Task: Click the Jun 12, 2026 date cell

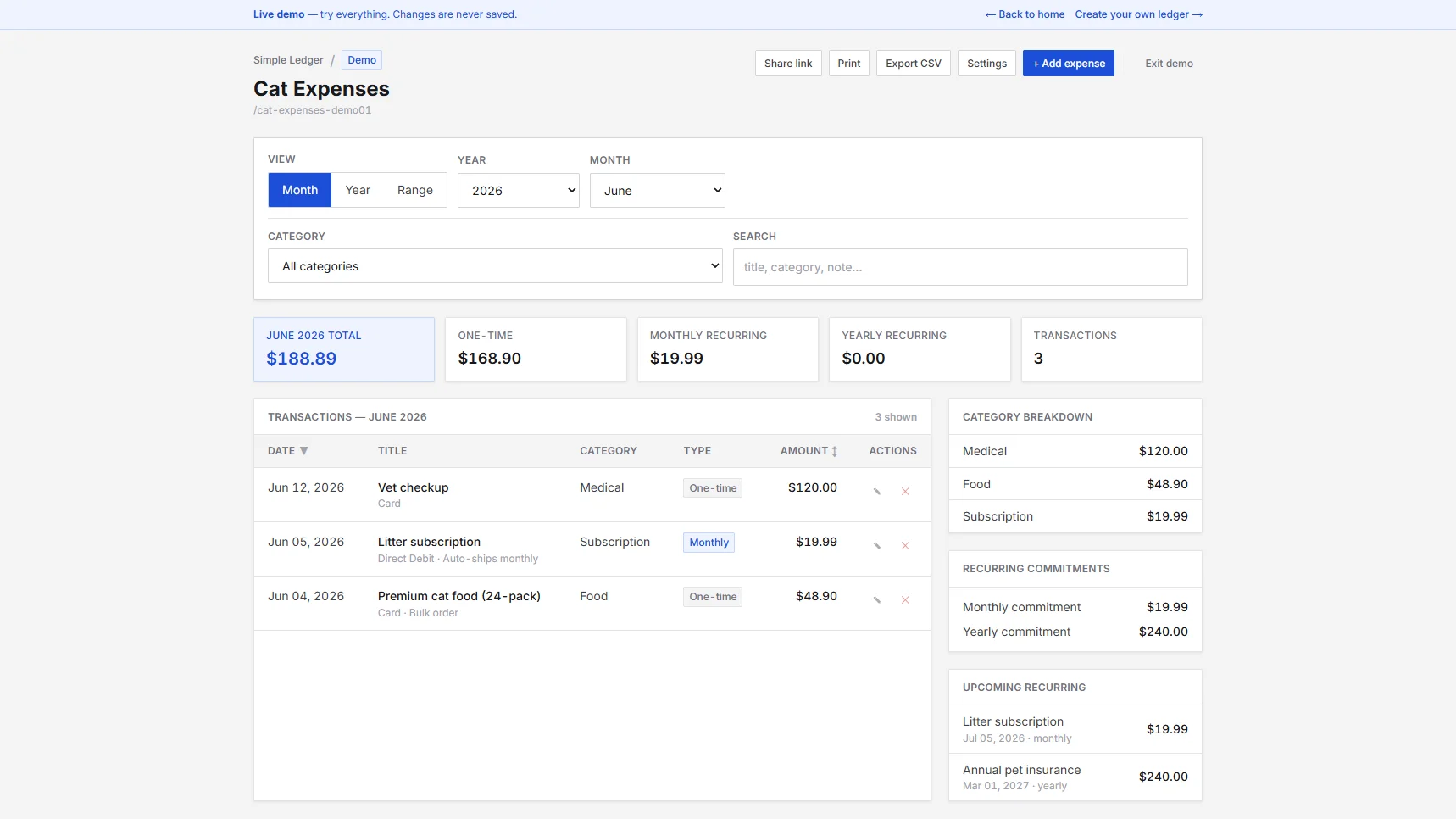Action: coord(306,487)
